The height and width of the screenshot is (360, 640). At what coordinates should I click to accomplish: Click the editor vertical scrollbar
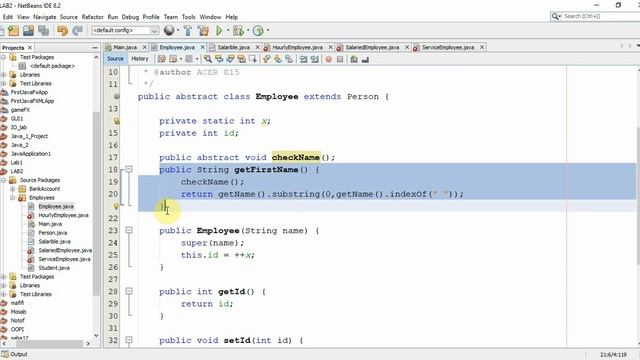tap(638, 196)
